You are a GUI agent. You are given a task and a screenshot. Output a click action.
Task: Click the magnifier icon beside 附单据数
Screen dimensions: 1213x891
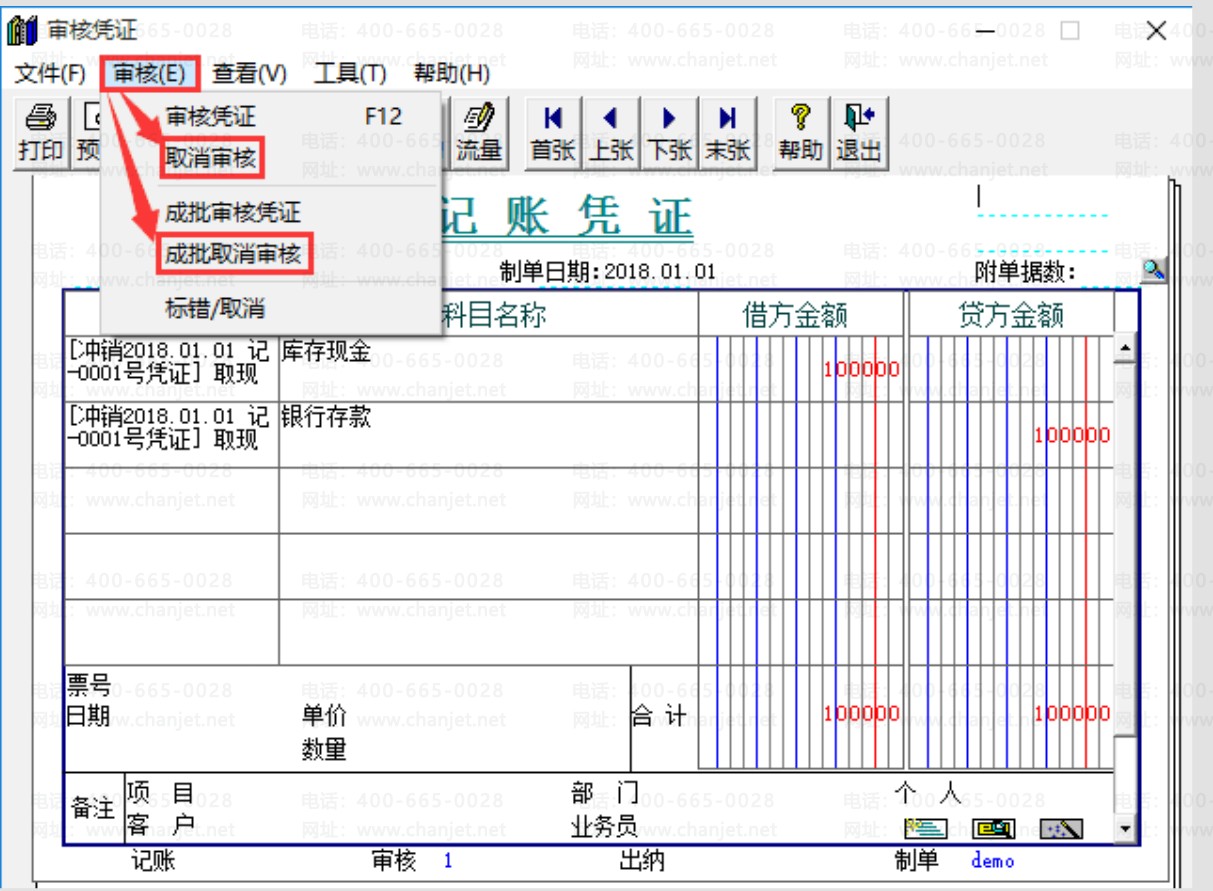pyautogui.click(x=1154, y=270)
